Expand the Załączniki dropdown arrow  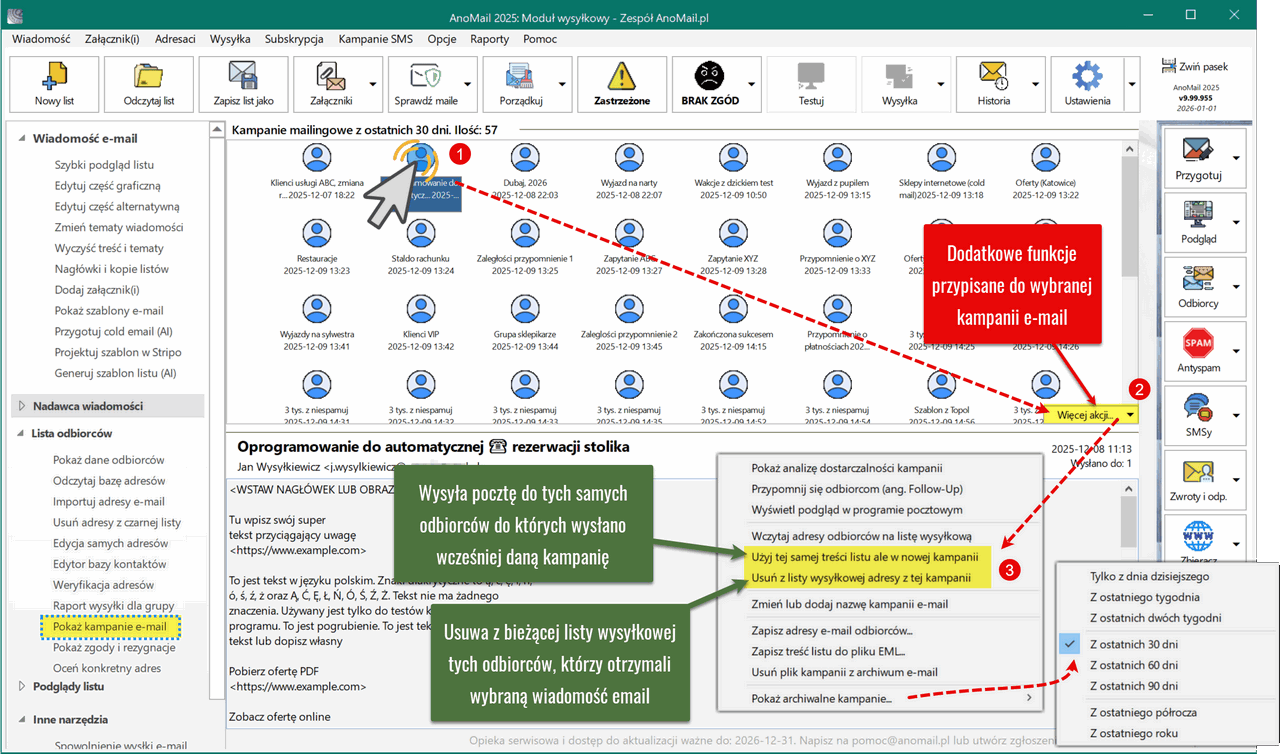point(373,84)
